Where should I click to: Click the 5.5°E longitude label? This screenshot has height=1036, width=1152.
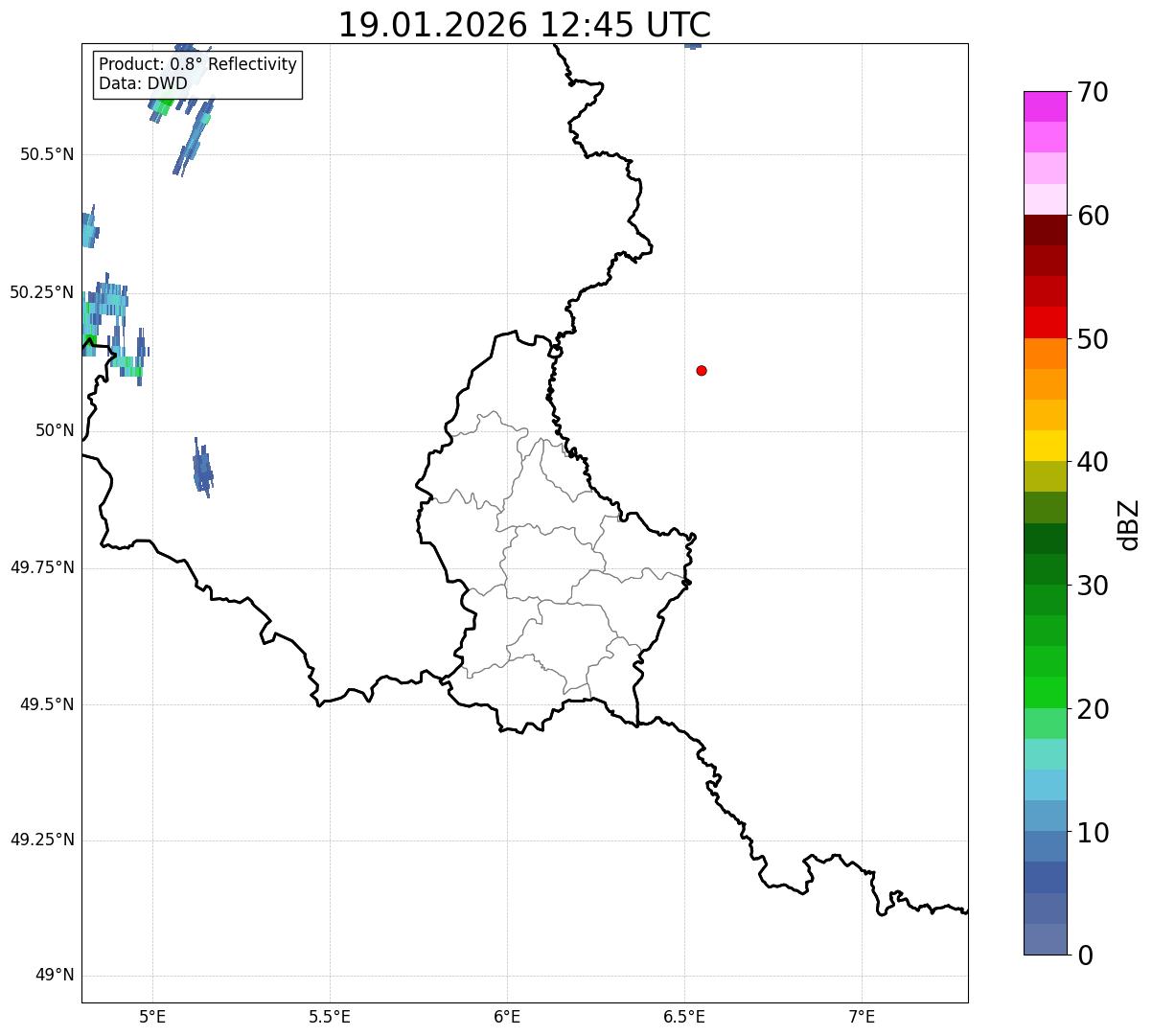(330, 1016)
